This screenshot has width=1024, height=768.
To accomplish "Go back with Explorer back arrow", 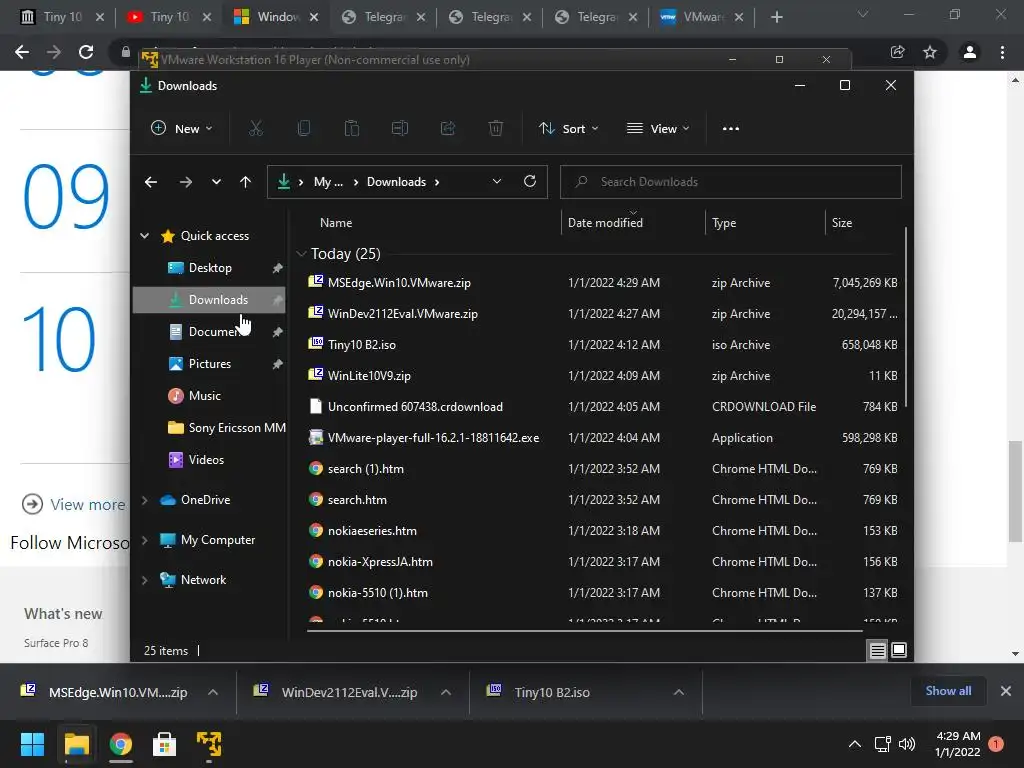I will pyautogui.click(x=151, y=182).
